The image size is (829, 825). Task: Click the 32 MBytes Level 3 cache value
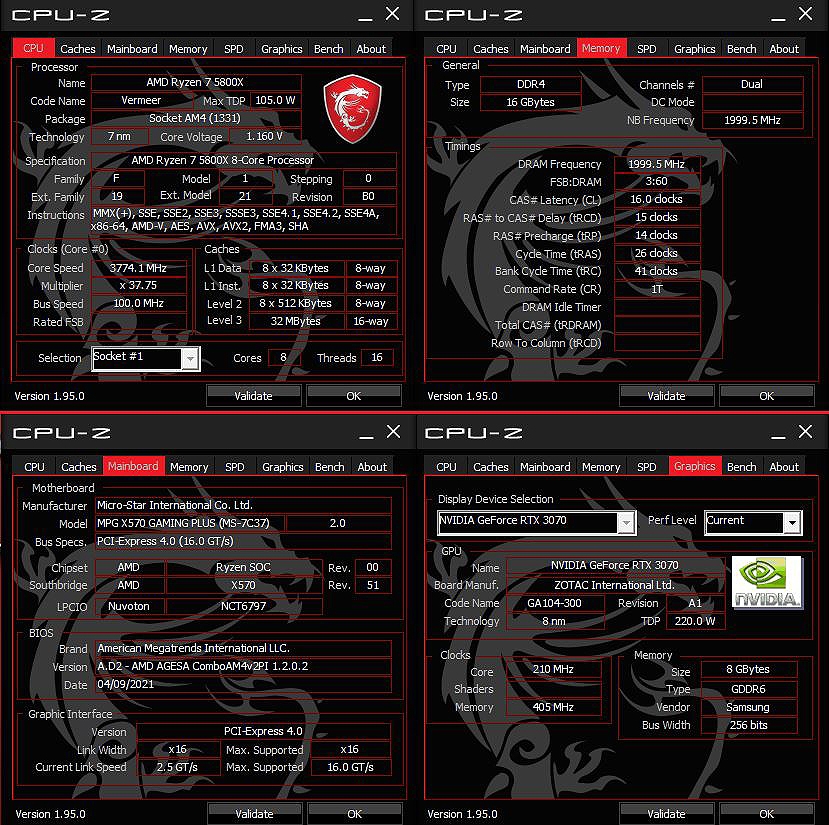pyautogui.click(x=296, y=321)
